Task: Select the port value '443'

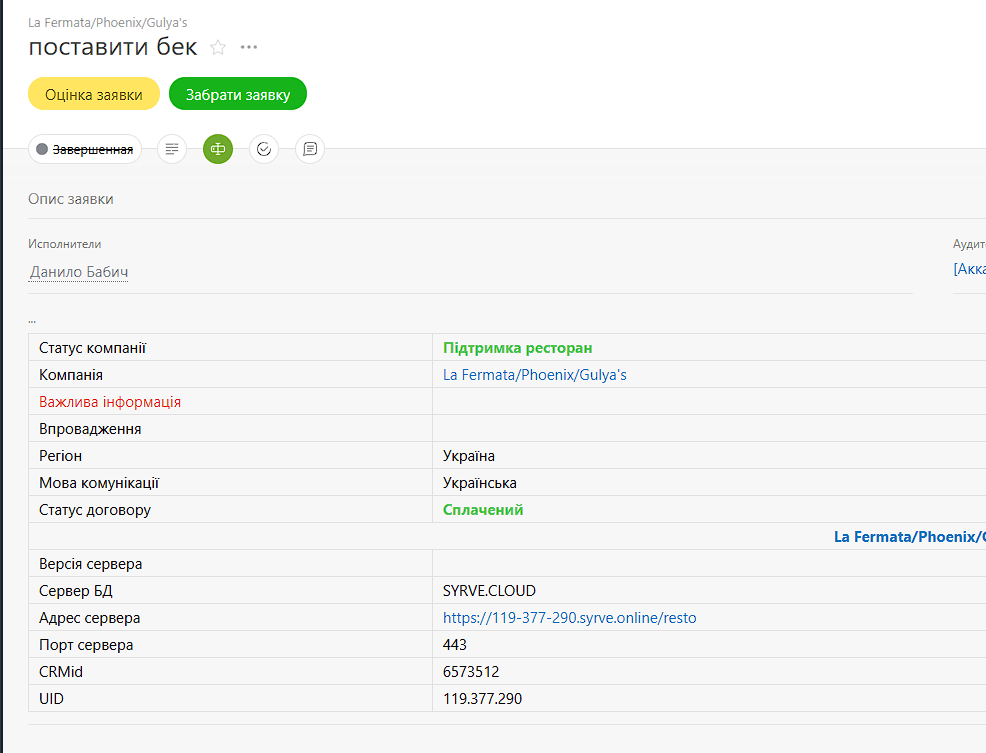Action: pyautogui.click(x=455, y=645)
